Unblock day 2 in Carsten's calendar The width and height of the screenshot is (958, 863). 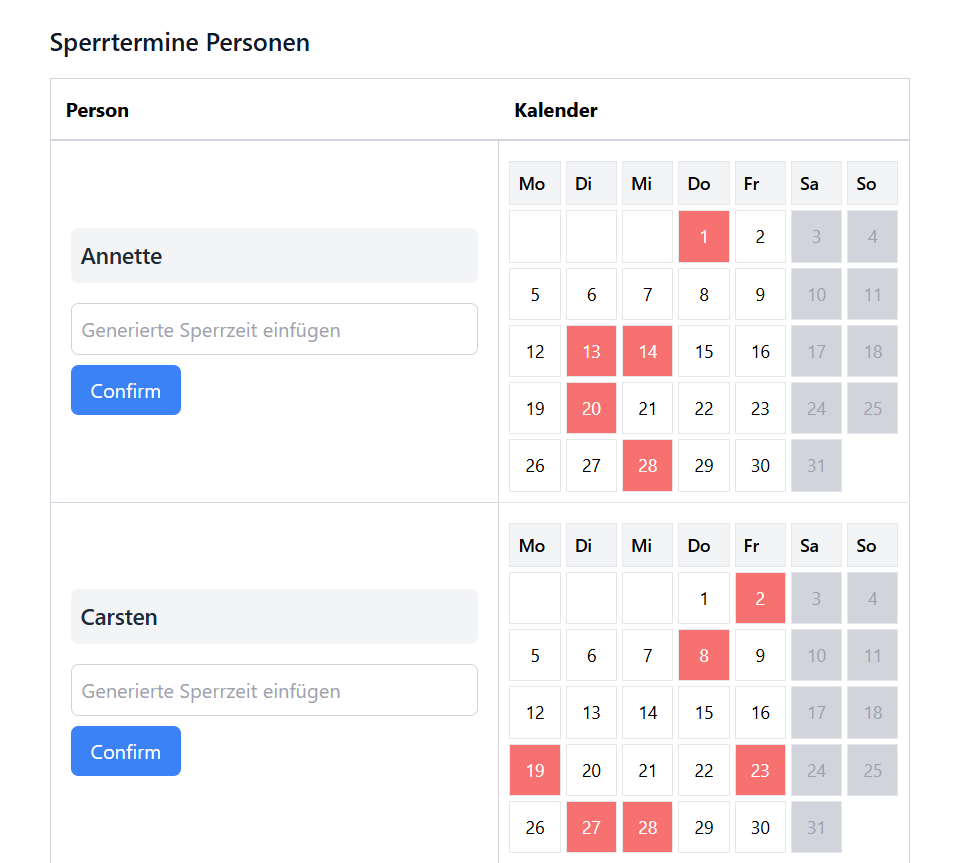click(x=760, y=597)
